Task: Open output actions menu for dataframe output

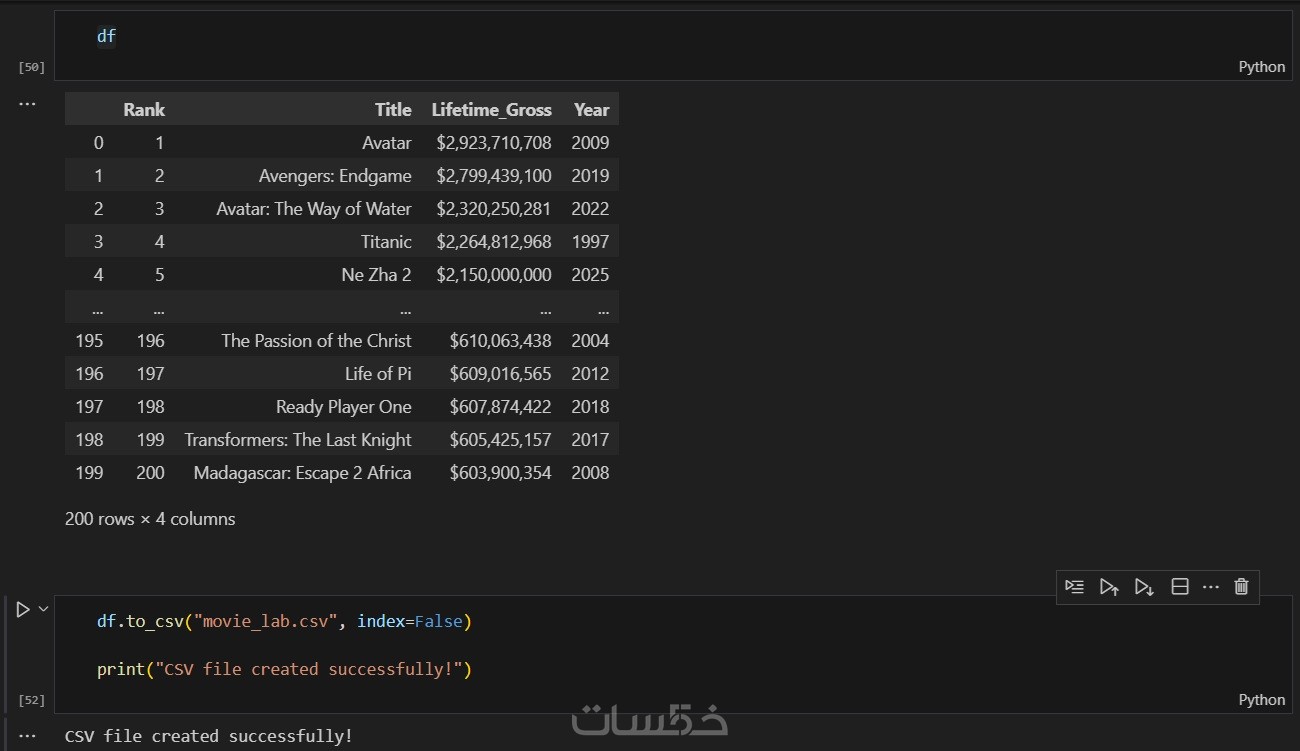Action: 27,104
